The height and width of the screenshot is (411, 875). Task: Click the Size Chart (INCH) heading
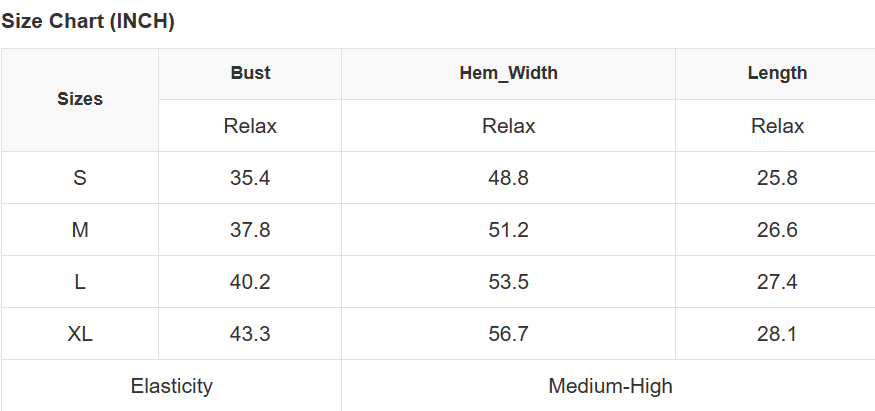click(x=88, y=22)
